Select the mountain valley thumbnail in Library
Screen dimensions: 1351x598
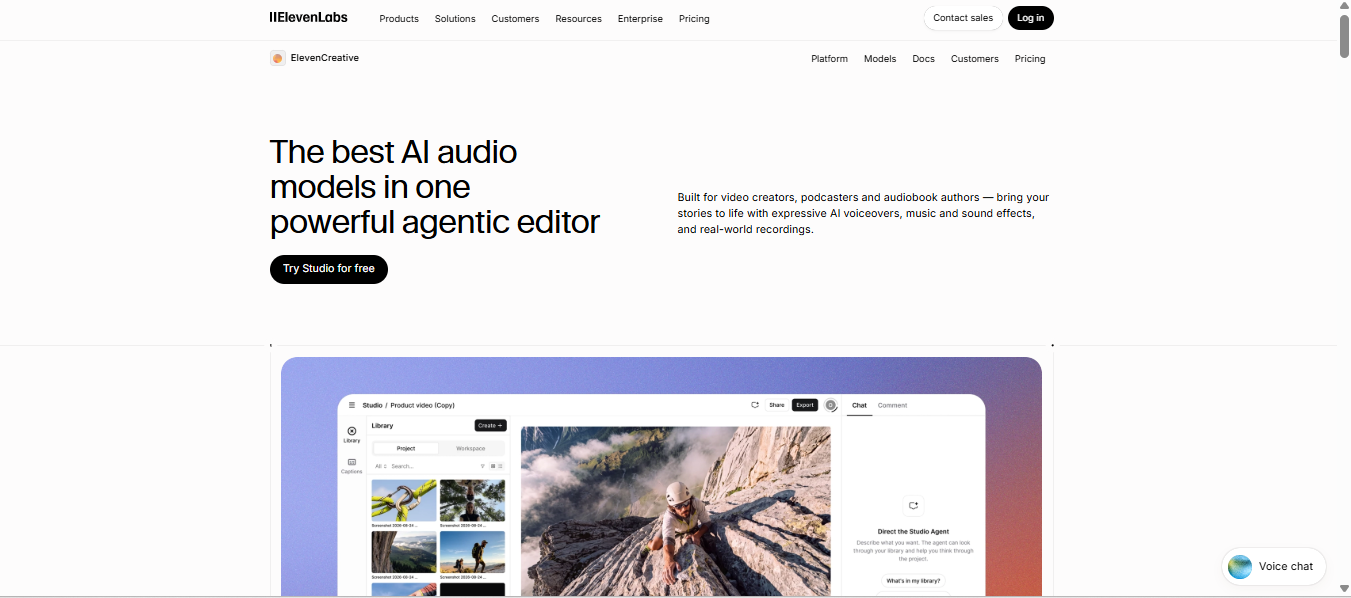[404, 552]
